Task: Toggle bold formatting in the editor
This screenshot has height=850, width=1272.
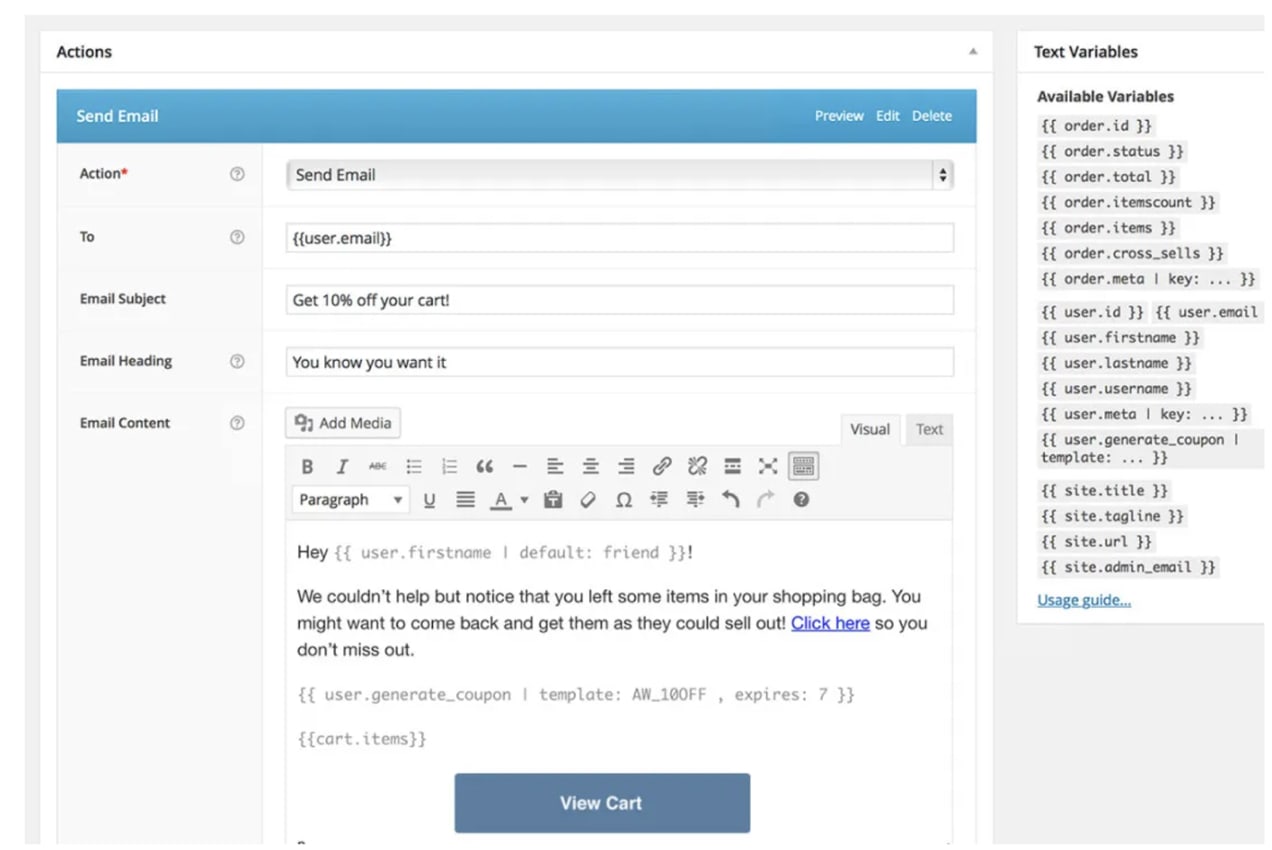Action: click(x=308, y=467)
